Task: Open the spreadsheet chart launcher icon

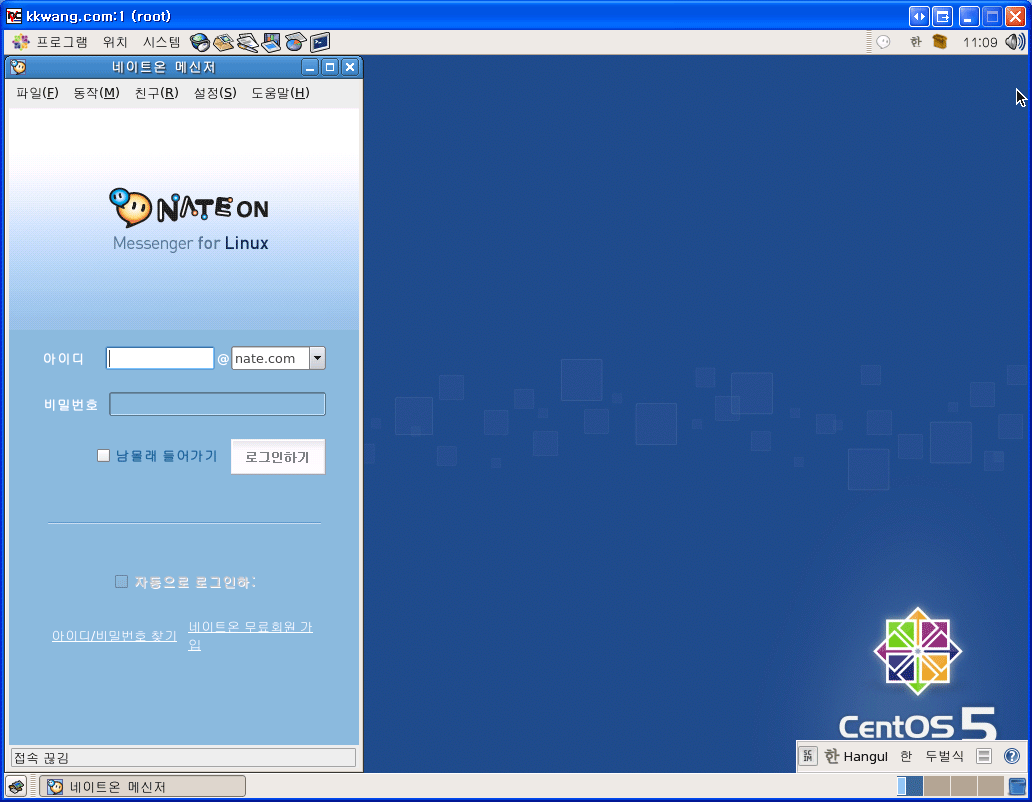Action: tap(296, 42)
